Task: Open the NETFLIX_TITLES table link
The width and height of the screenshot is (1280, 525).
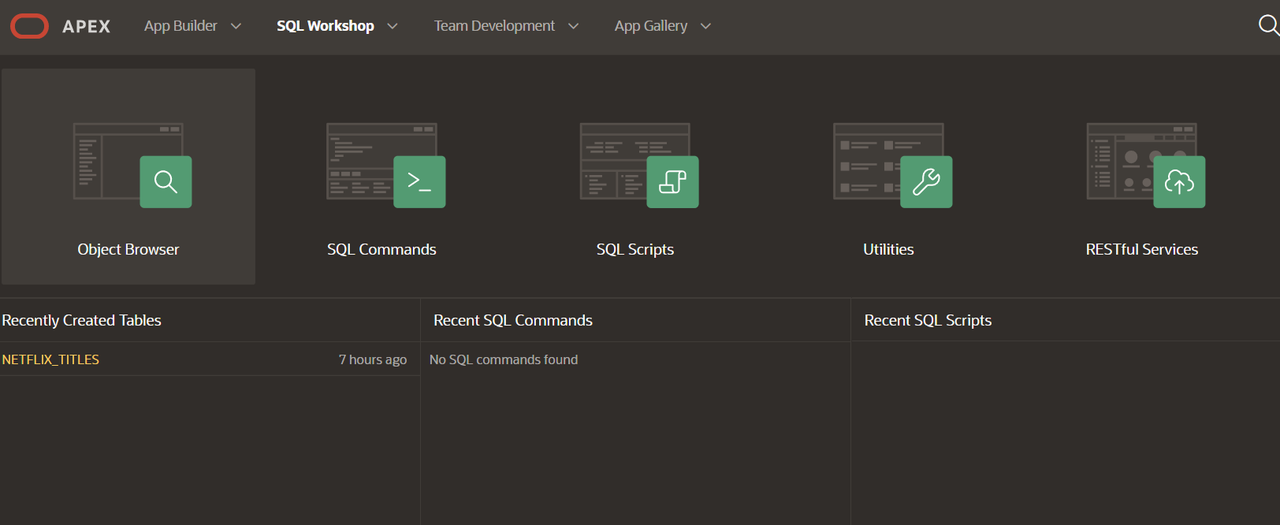Action: [x=51, y=359]
